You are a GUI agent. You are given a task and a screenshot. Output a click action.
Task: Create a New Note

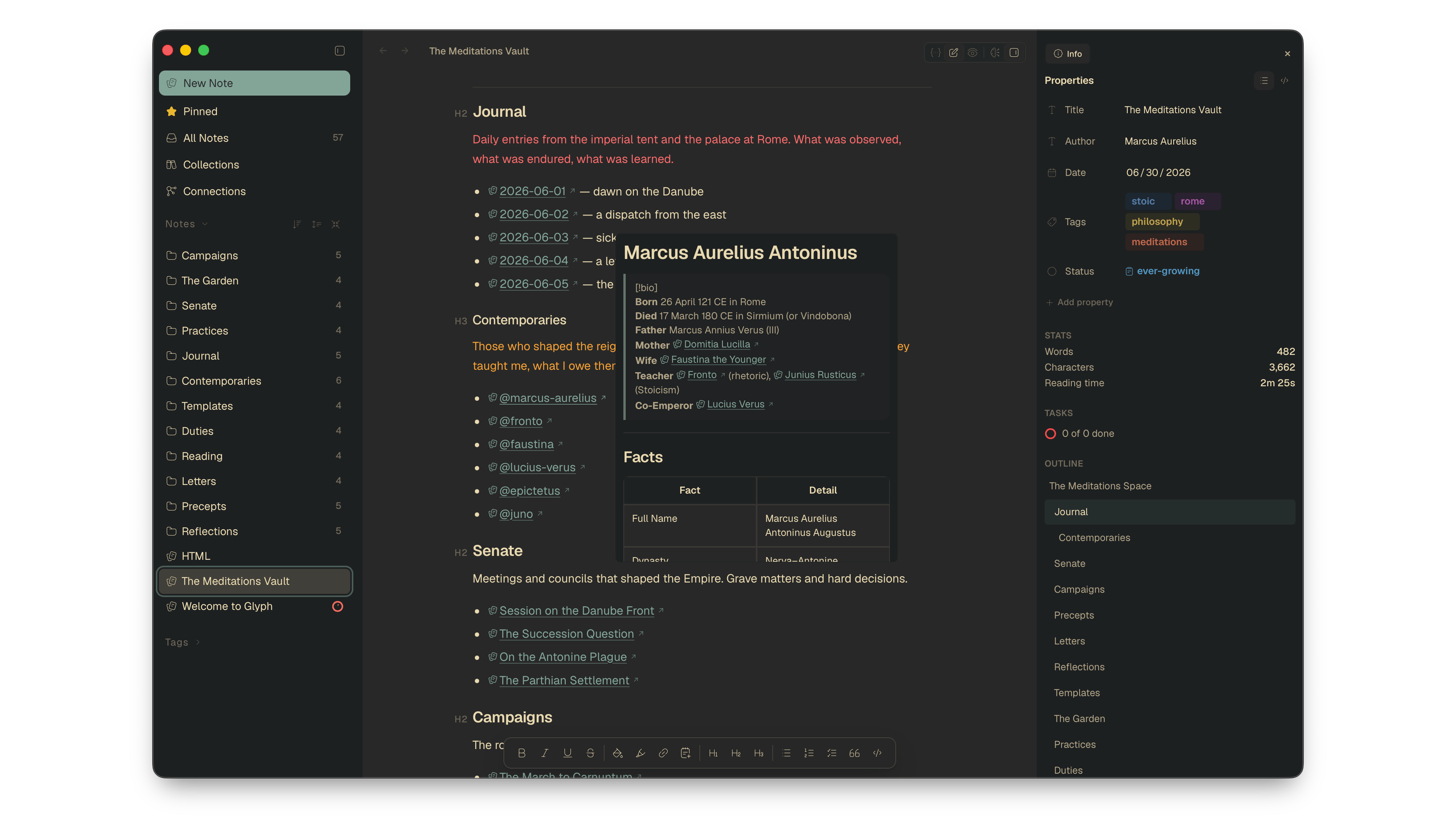point(254,83)
